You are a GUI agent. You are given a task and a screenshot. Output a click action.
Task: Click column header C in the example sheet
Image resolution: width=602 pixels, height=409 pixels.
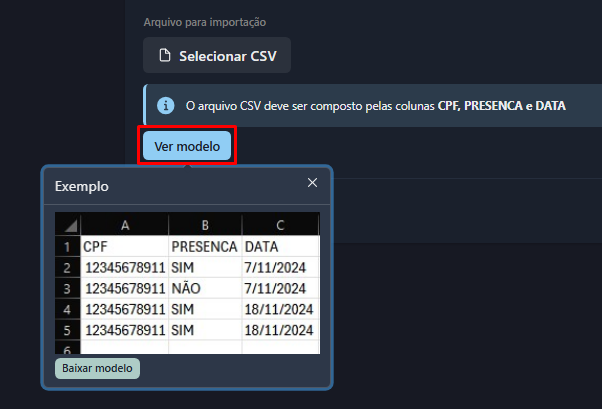[x=280, y=226]
